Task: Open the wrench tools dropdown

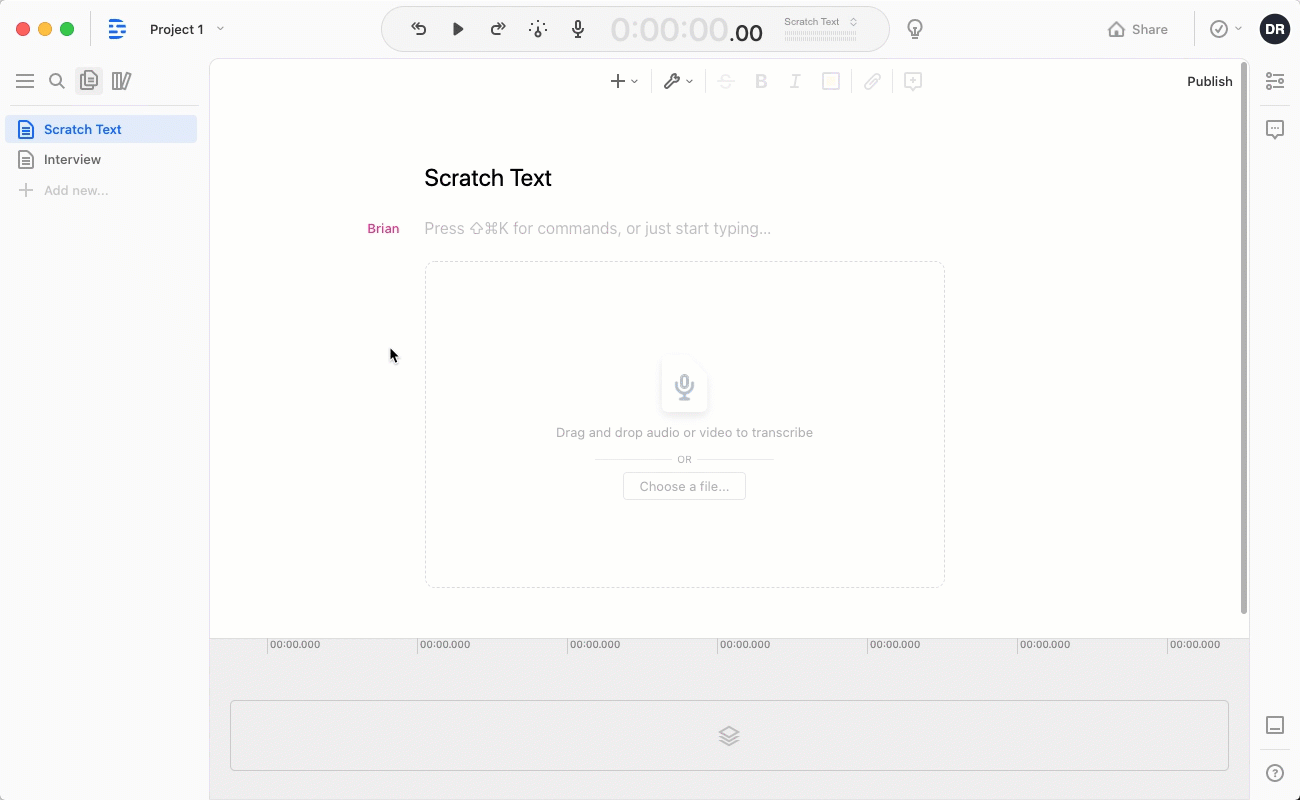Action: pos(678,81)
